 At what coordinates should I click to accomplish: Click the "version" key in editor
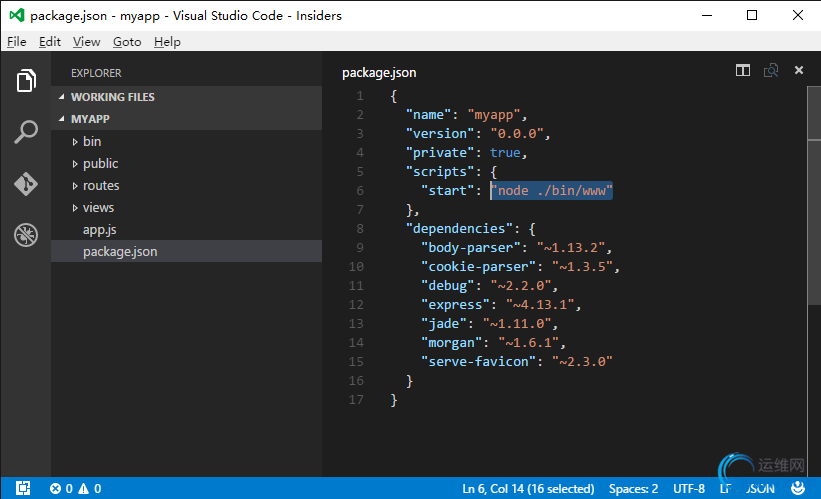[x=440, y=134]
